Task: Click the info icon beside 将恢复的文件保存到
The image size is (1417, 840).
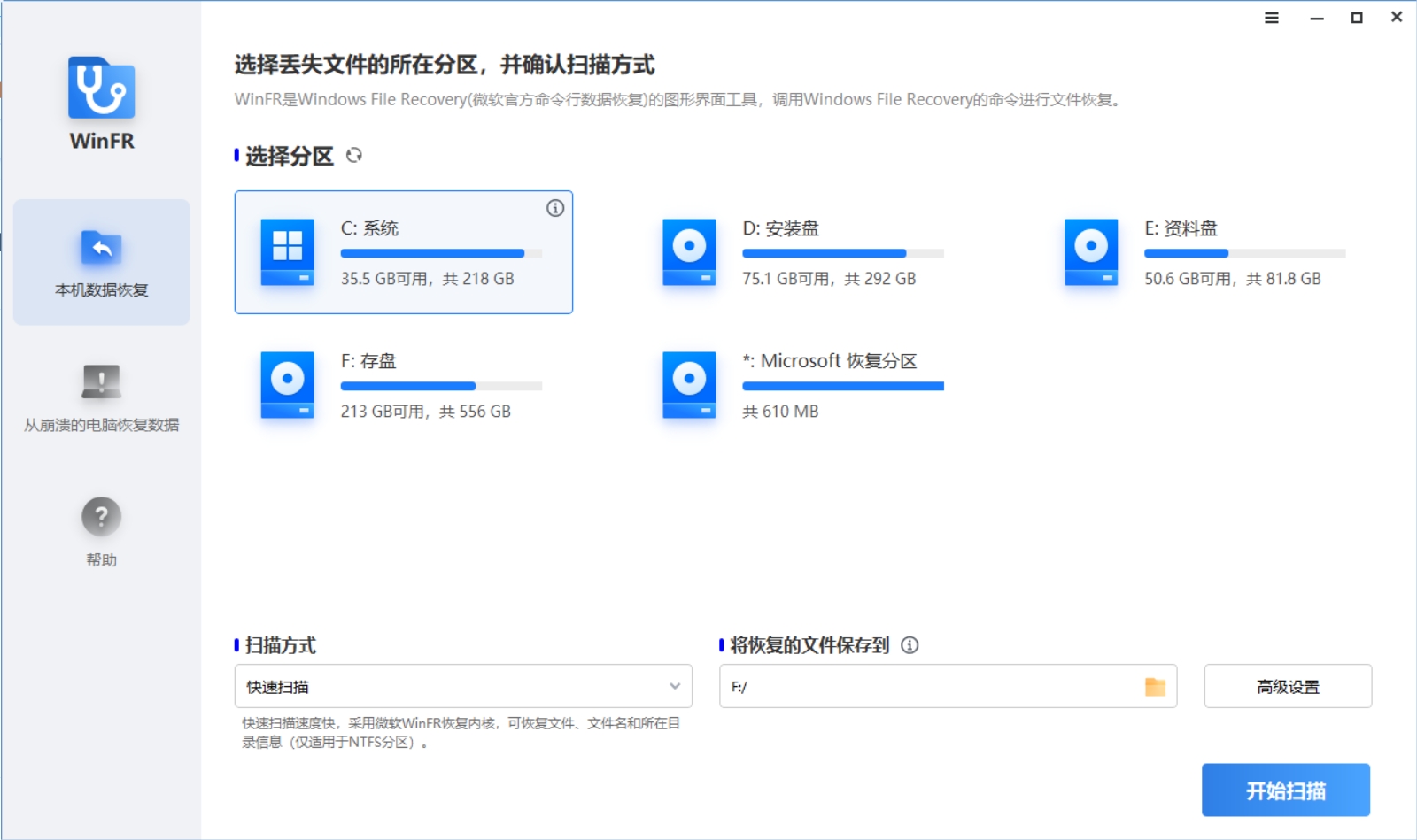Action: tap(910, 645)
